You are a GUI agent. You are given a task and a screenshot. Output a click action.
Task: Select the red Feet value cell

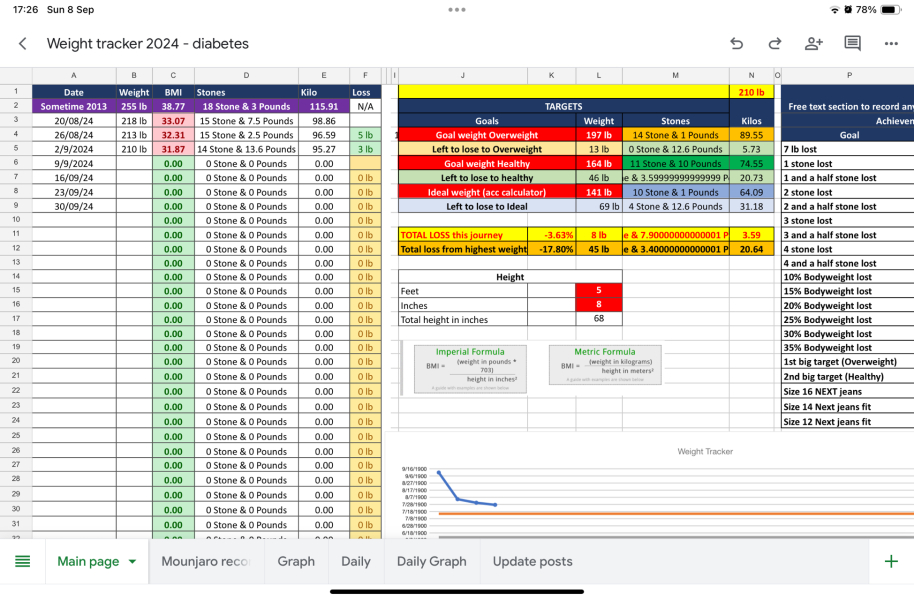(x=598, y=290)
